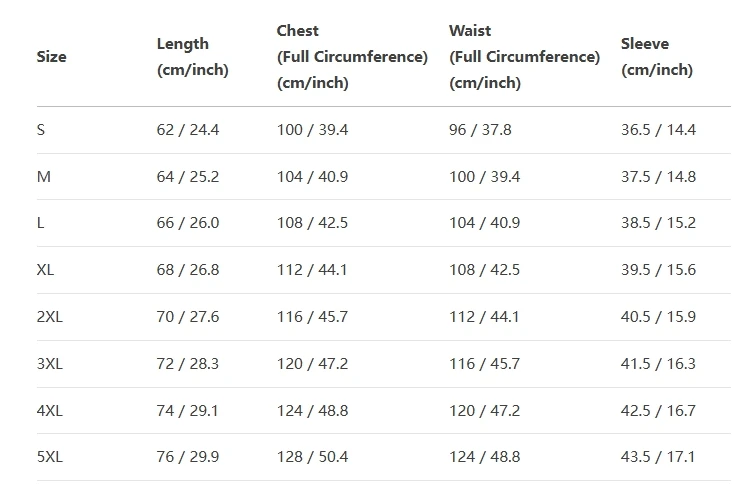
Task: Select the 2XL size row label
Action: coord(50,317)
